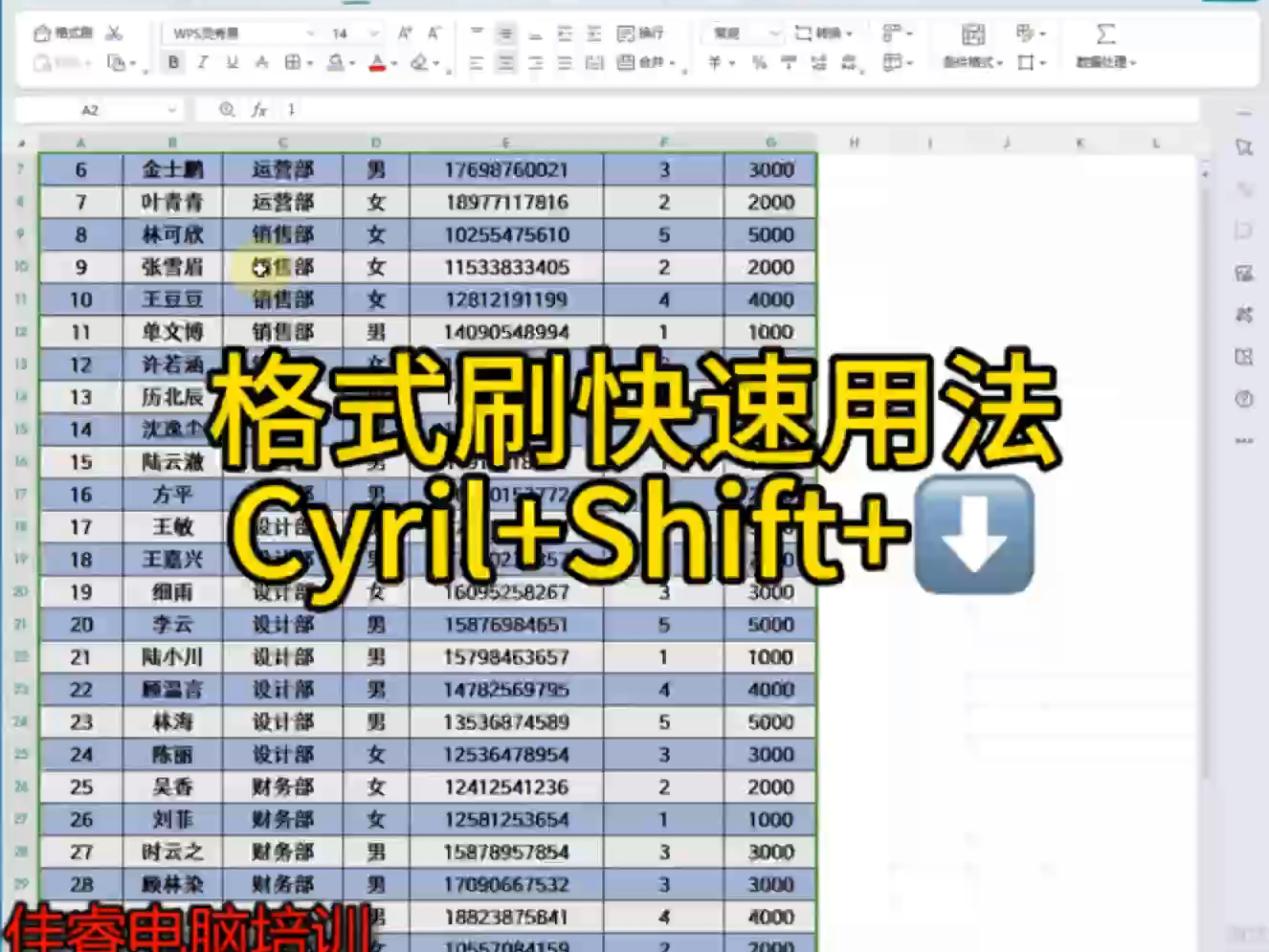1269x952 pixels.
Task: Open the convert (转换) menu
Action: 823,33
